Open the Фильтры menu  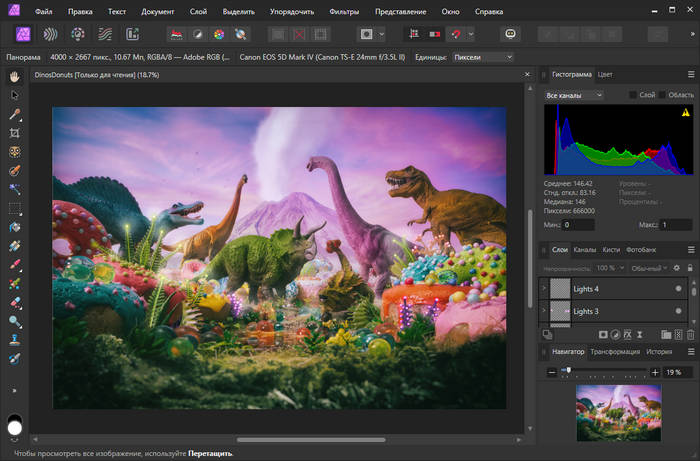[x=344, y=12]
